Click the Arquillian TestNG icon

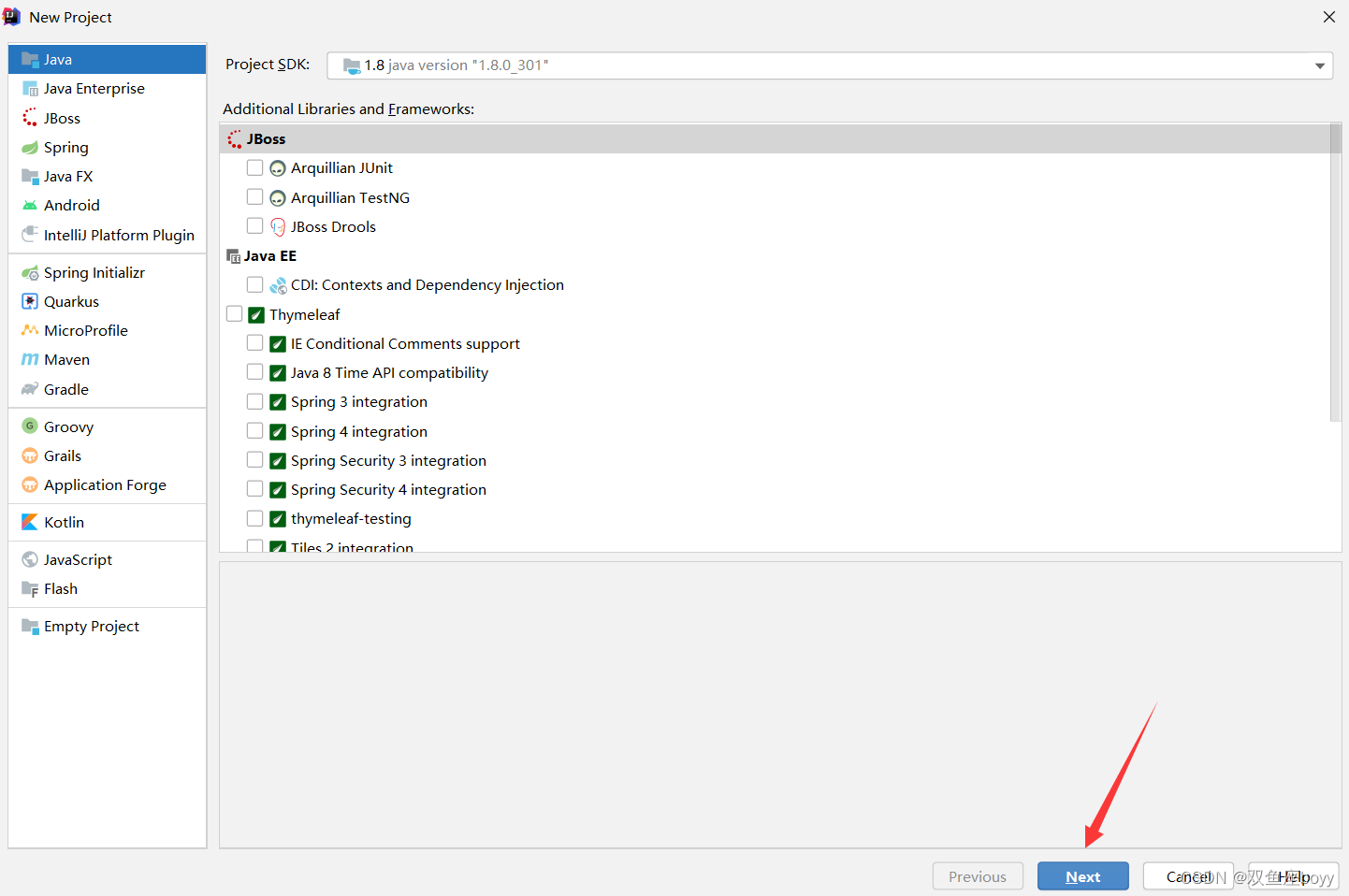point(278,197)
